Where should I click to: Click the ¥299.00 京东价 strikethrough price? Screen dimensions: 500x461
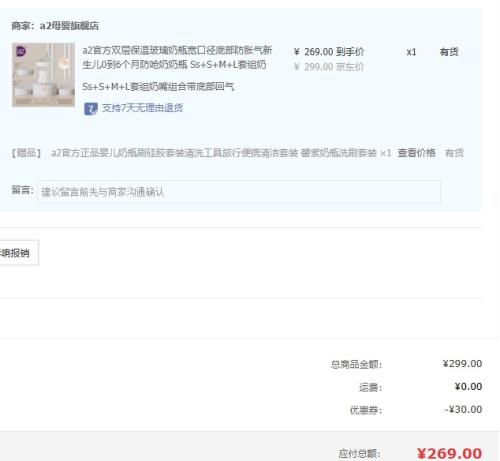pyautogui.click(x=328, y=67)
